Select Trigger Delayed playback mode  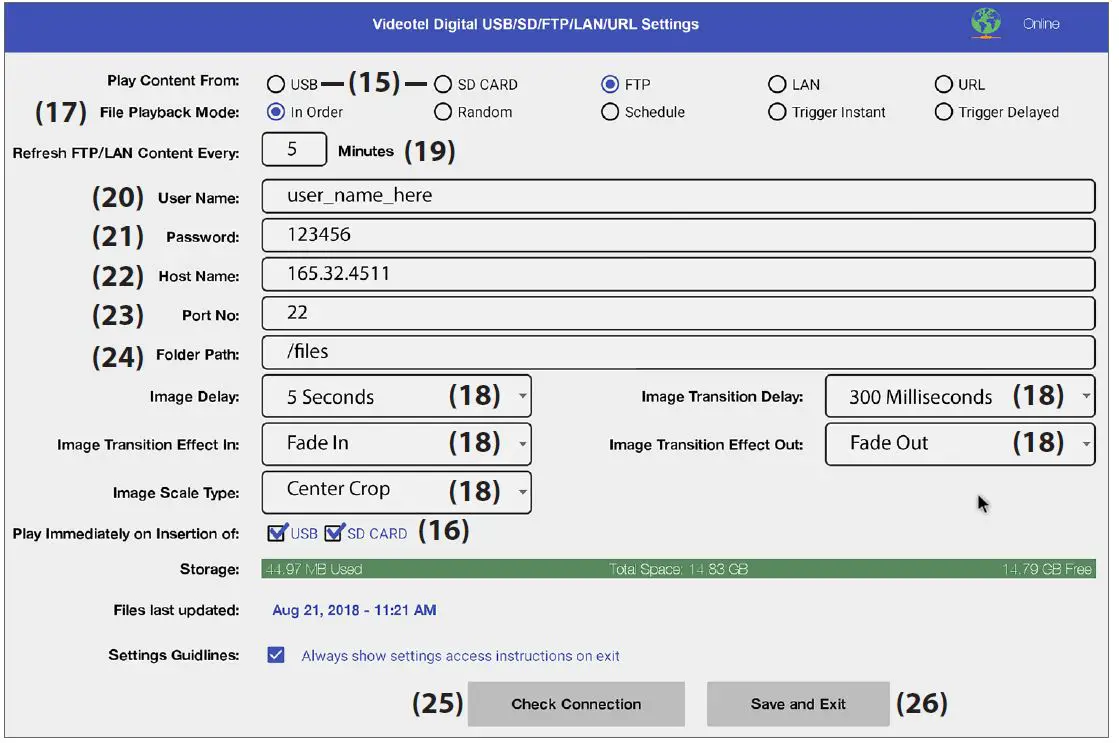click(943, 112)
